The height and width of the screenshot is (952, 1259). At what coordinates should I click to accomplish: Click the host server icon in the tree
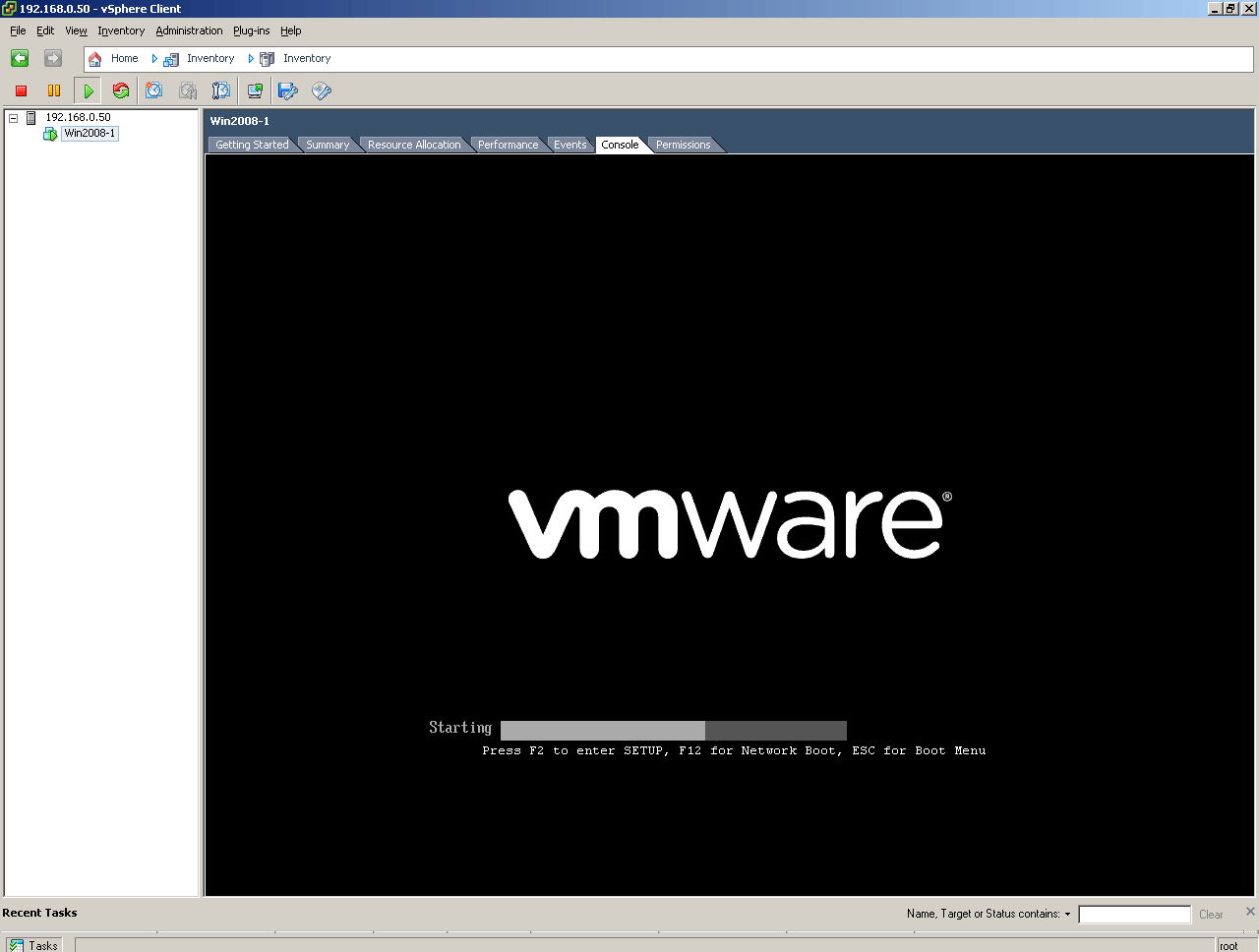pos(31,118)
